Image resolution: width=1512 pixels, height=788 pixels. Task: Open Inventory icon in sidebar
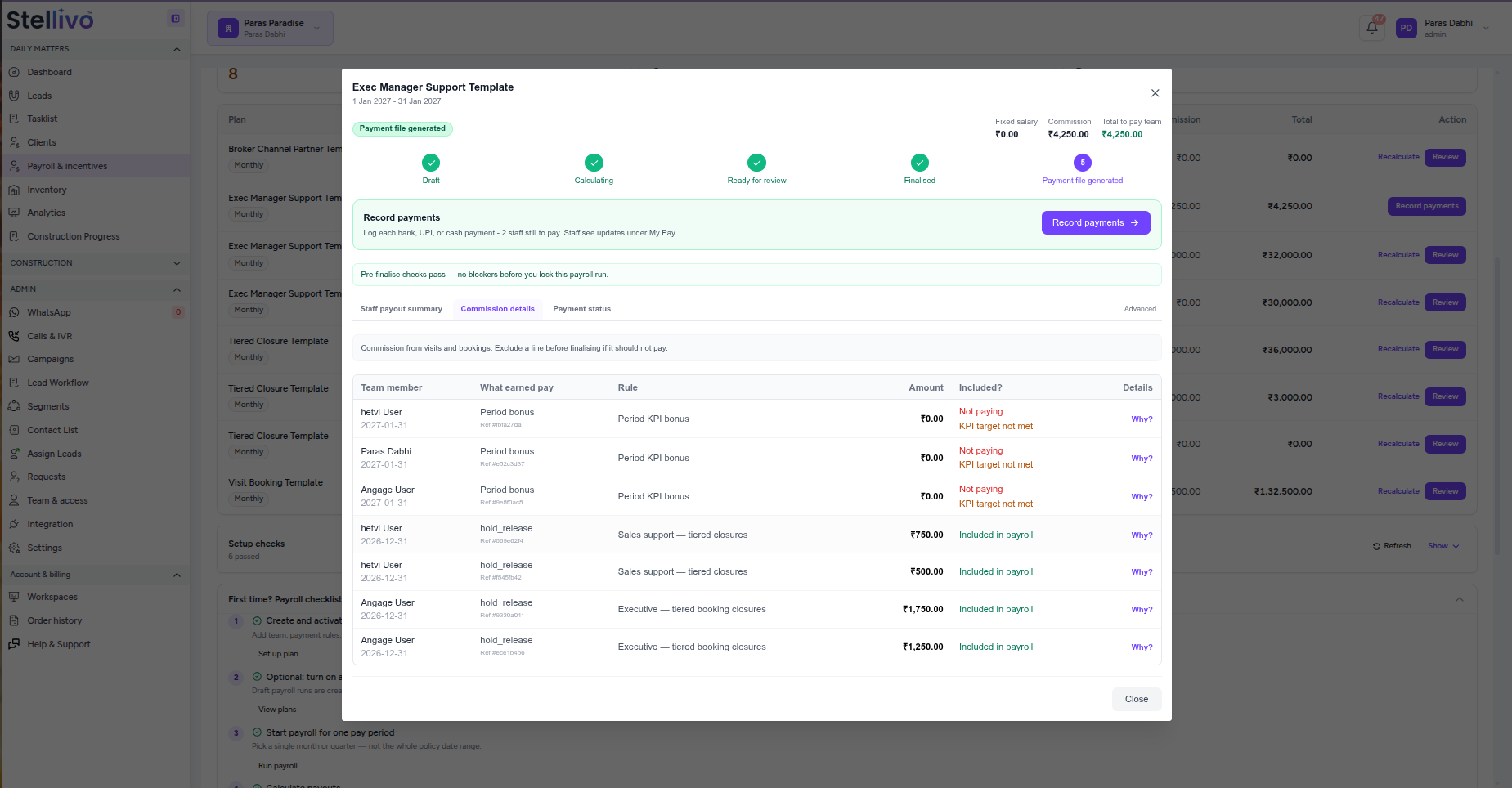click(x=14, y=190)
